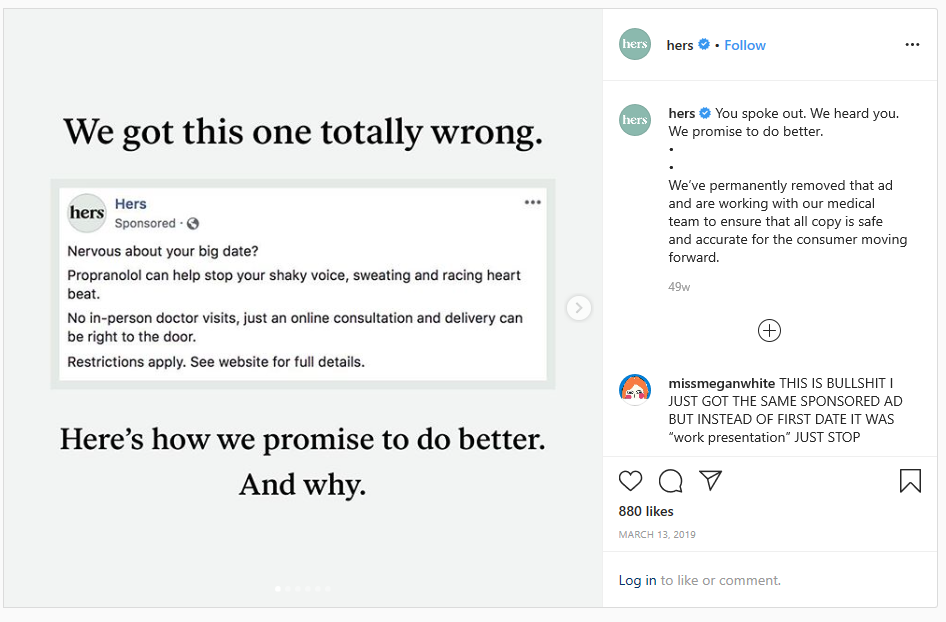Click the 49w caption timestamp

pyautogui.click(x=679, y=287)
